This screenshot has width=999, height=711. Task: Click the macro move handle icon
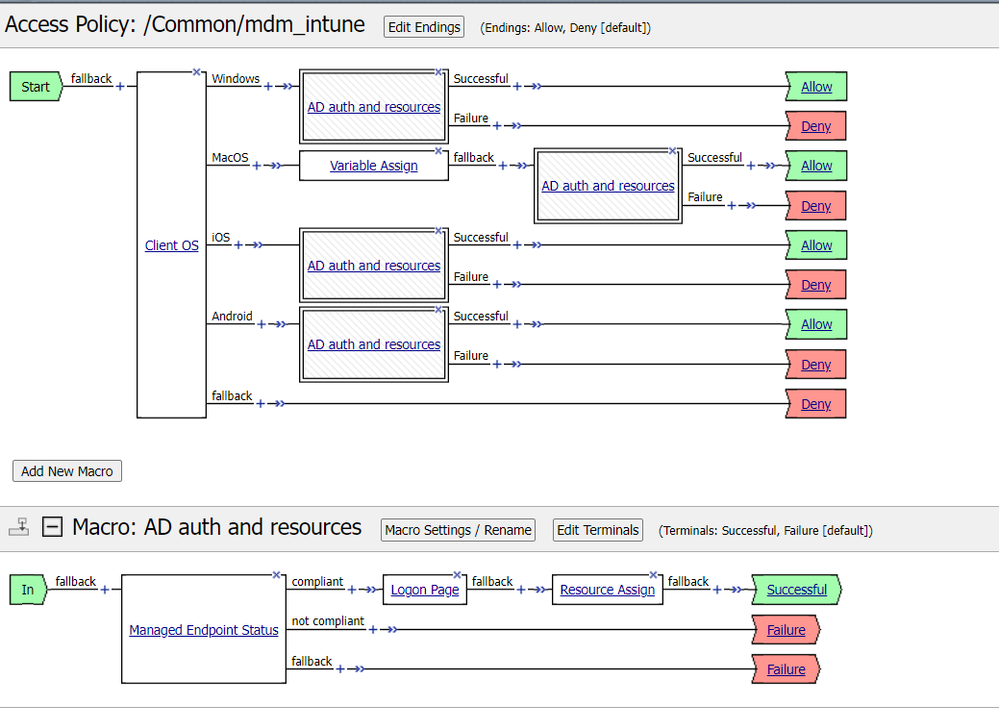click(x=19, y=528)
